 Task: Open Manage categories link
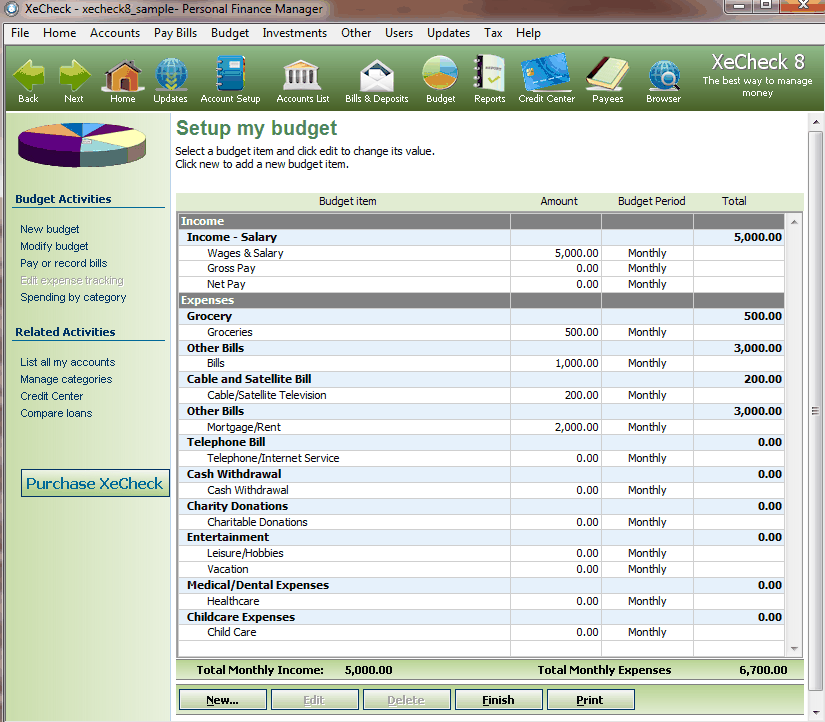click(66, 379)
